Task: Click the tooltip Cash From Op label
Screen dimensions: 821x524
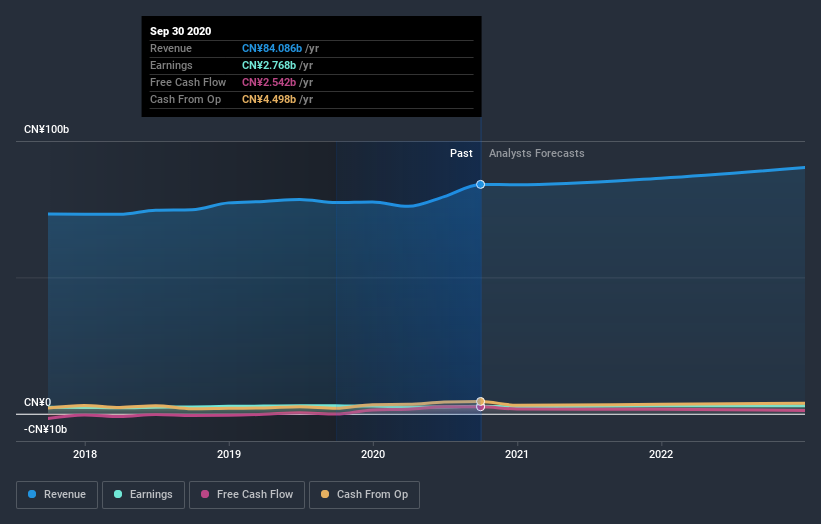Action: (x=185, y=99)
